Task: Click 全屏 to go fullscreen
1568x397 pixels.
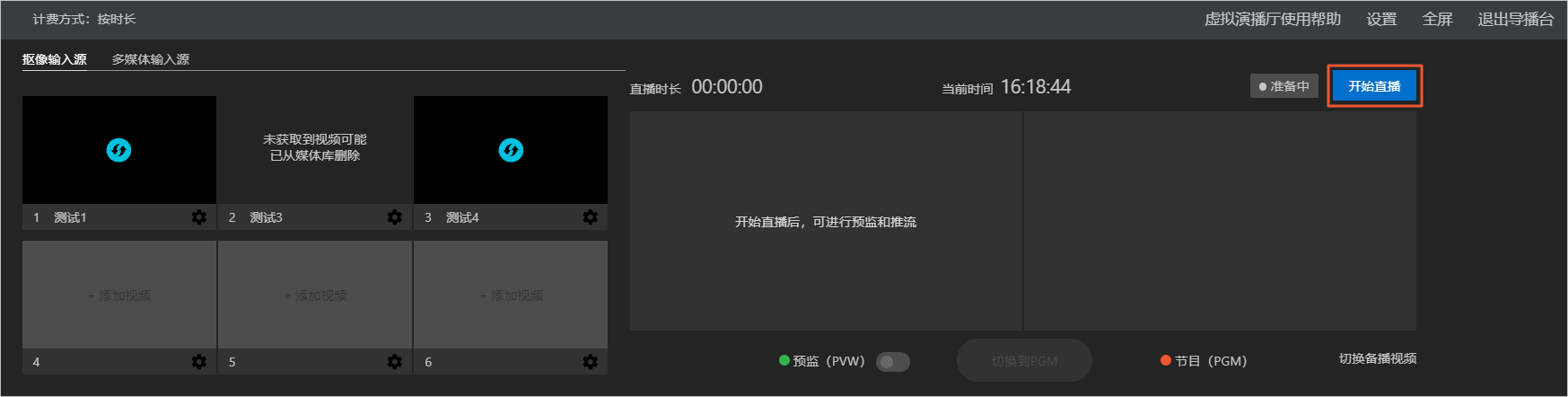Action: click(x=1437, y=19)
